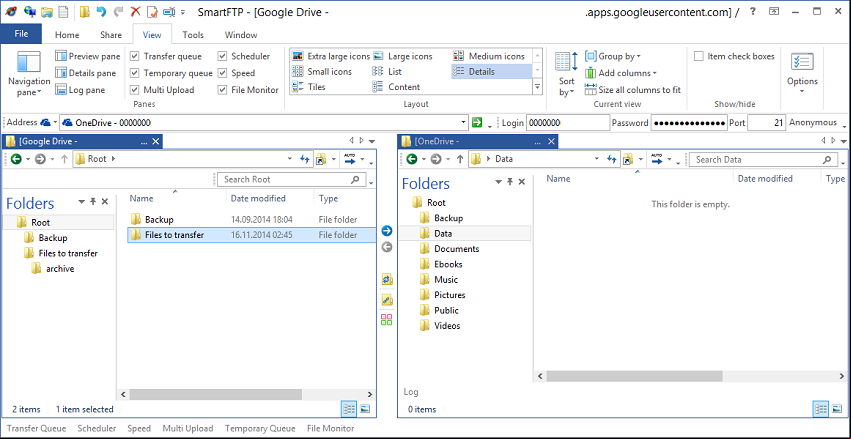Open the Add columns dropdown

click(621, 73)
